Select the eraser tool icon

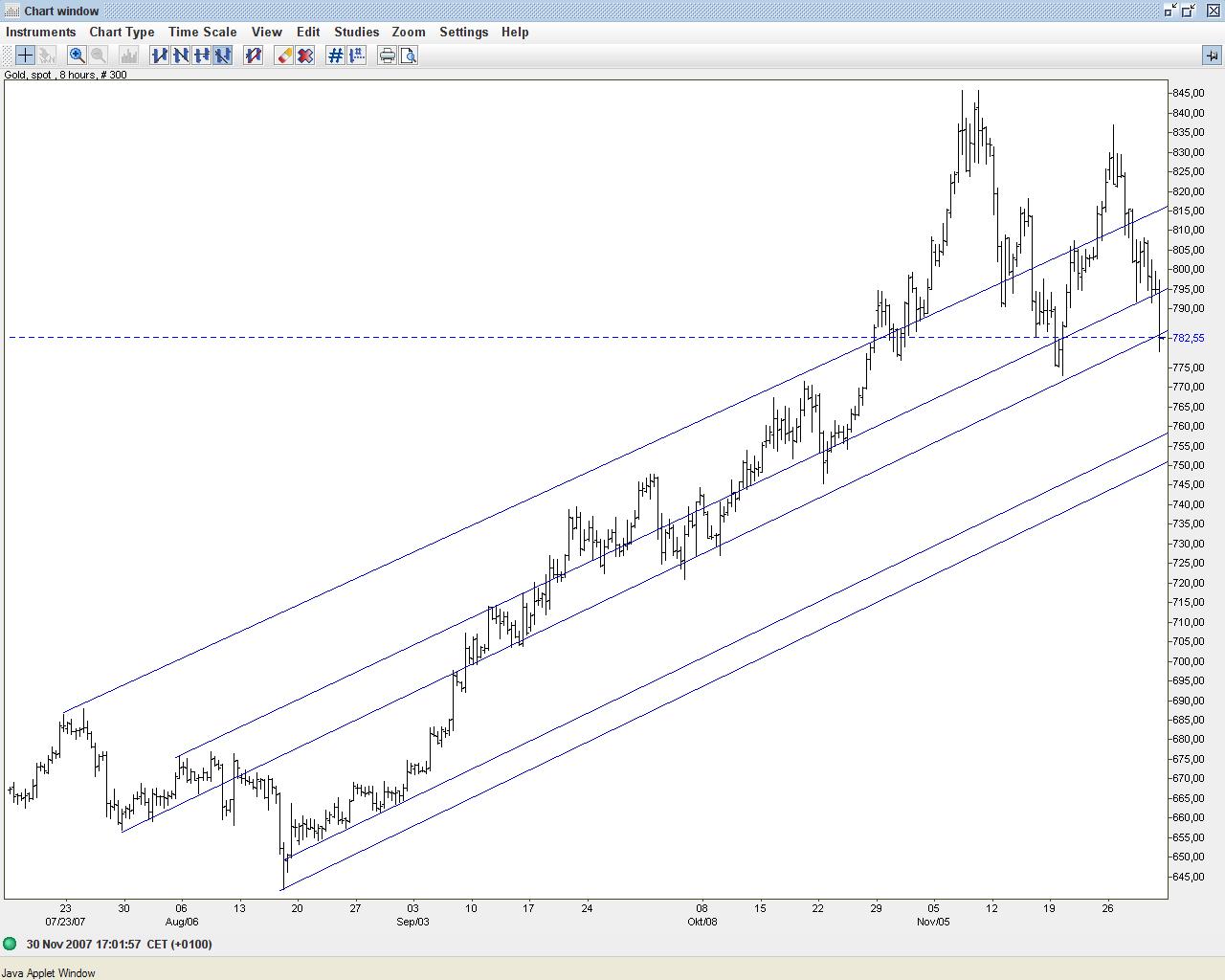pos(284,56)
